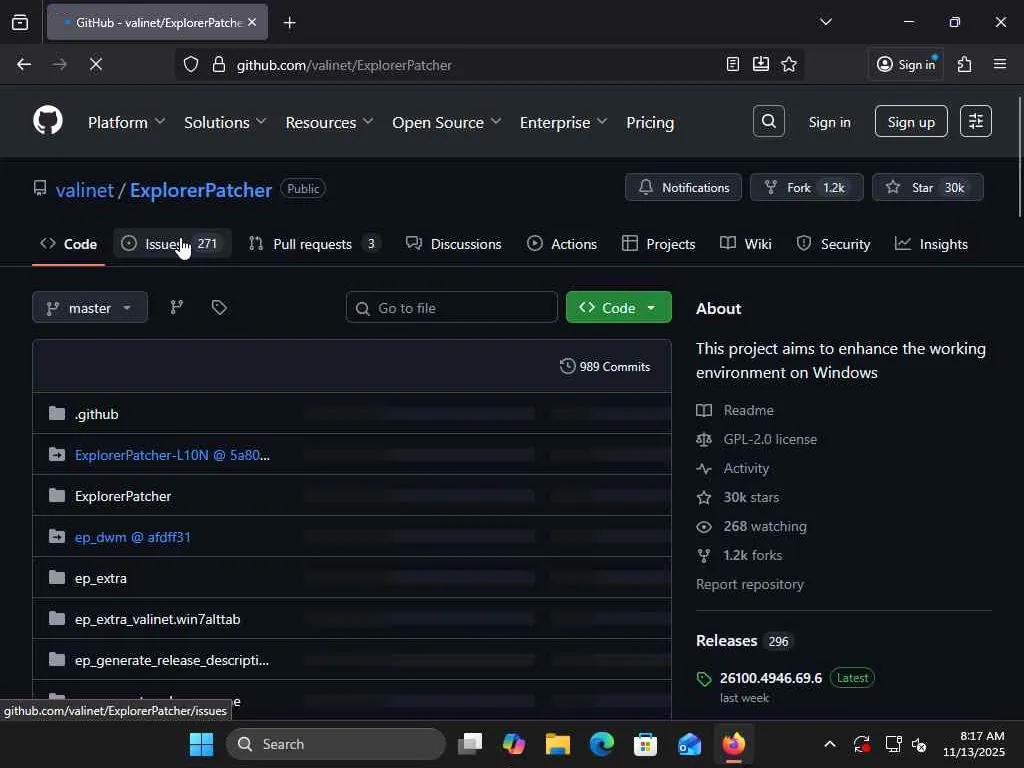This screenshot has height=768, width=1024.
Task: Open the Pricing page
Action: pyautogui.click(x=650, y=122)
